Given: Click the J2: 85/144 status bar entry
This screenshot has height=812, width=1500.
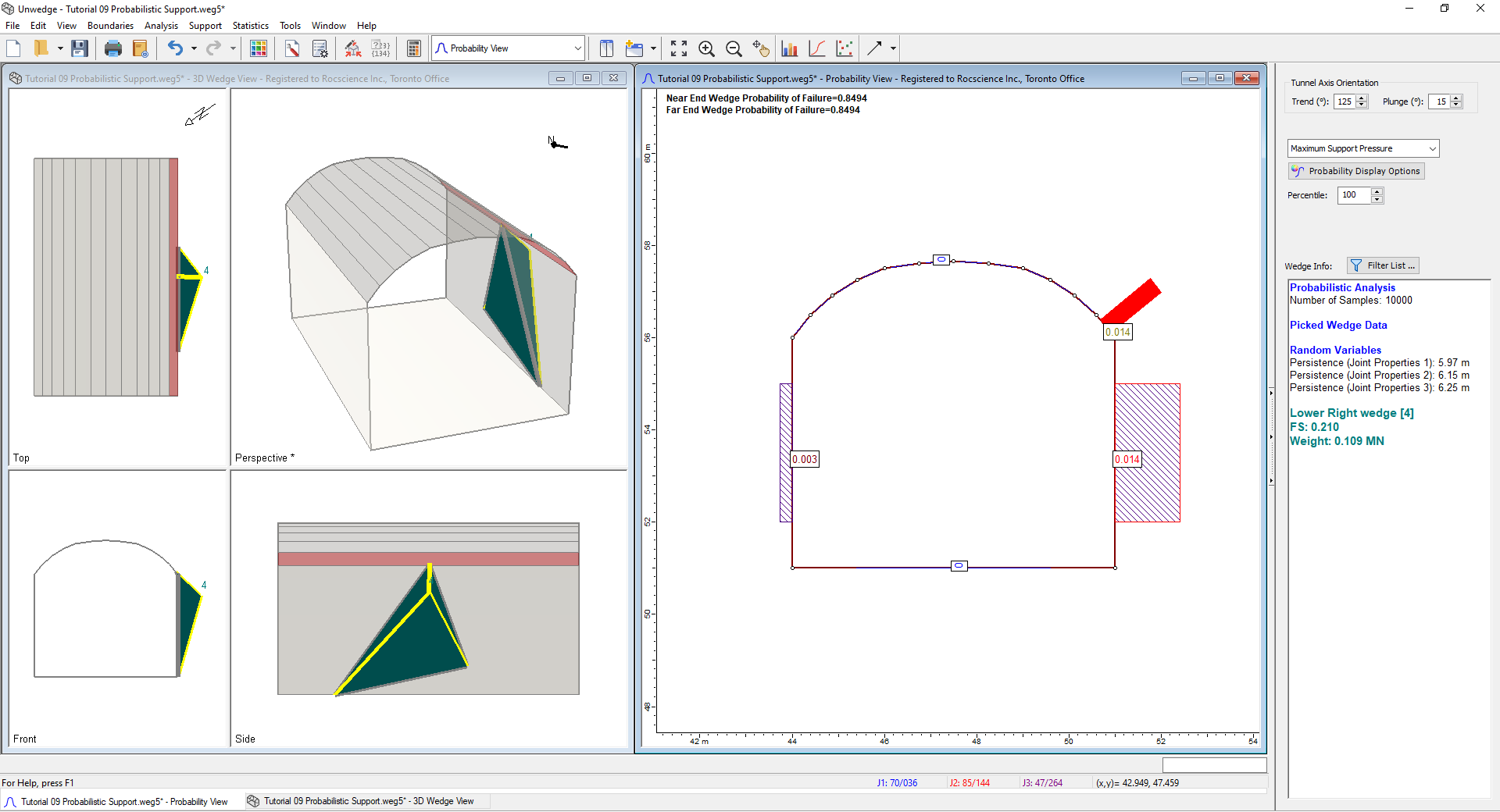Looking at the screenshot, I should [970, 783].
